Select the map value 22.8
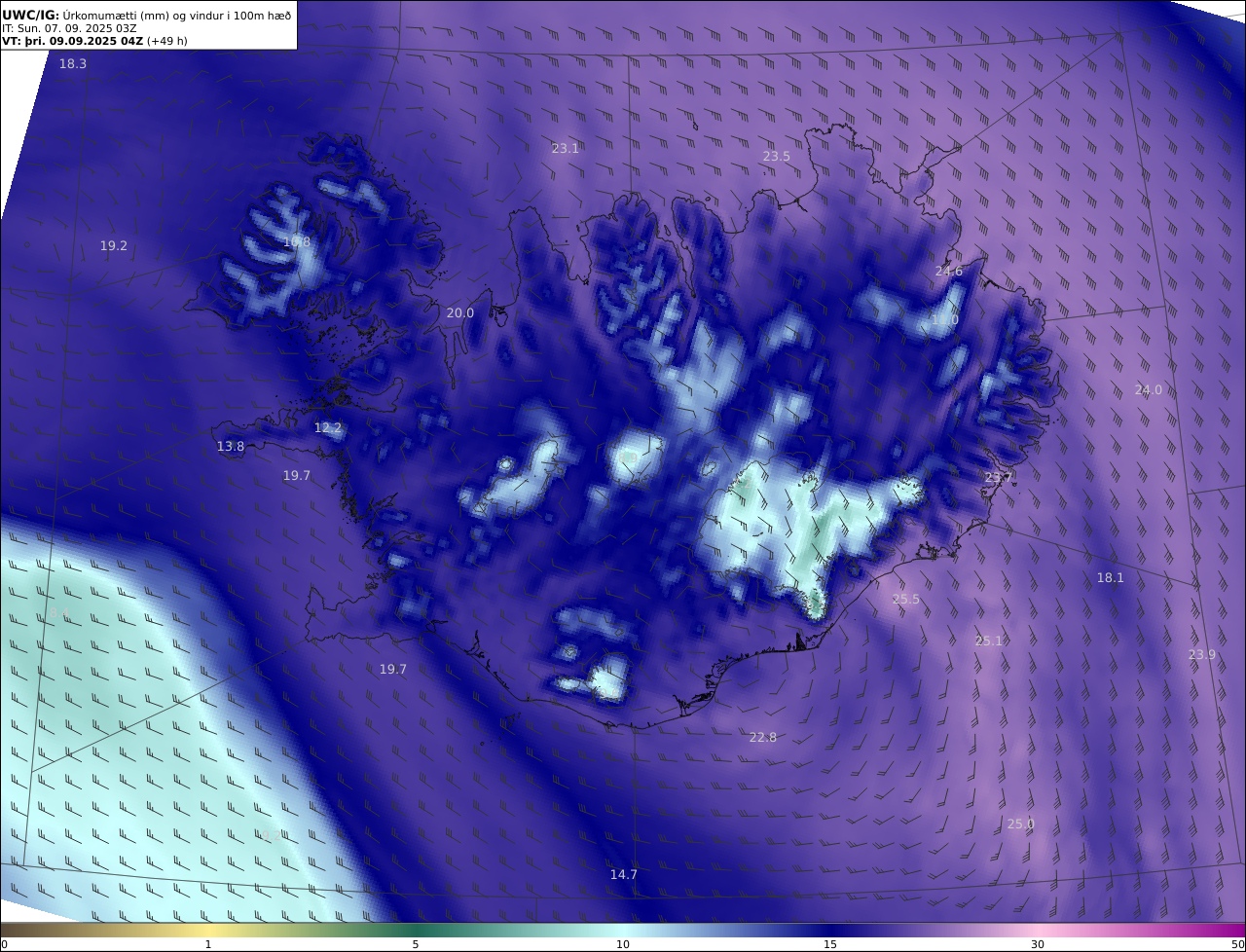1246x952 pixels. [x=763, y=737]
